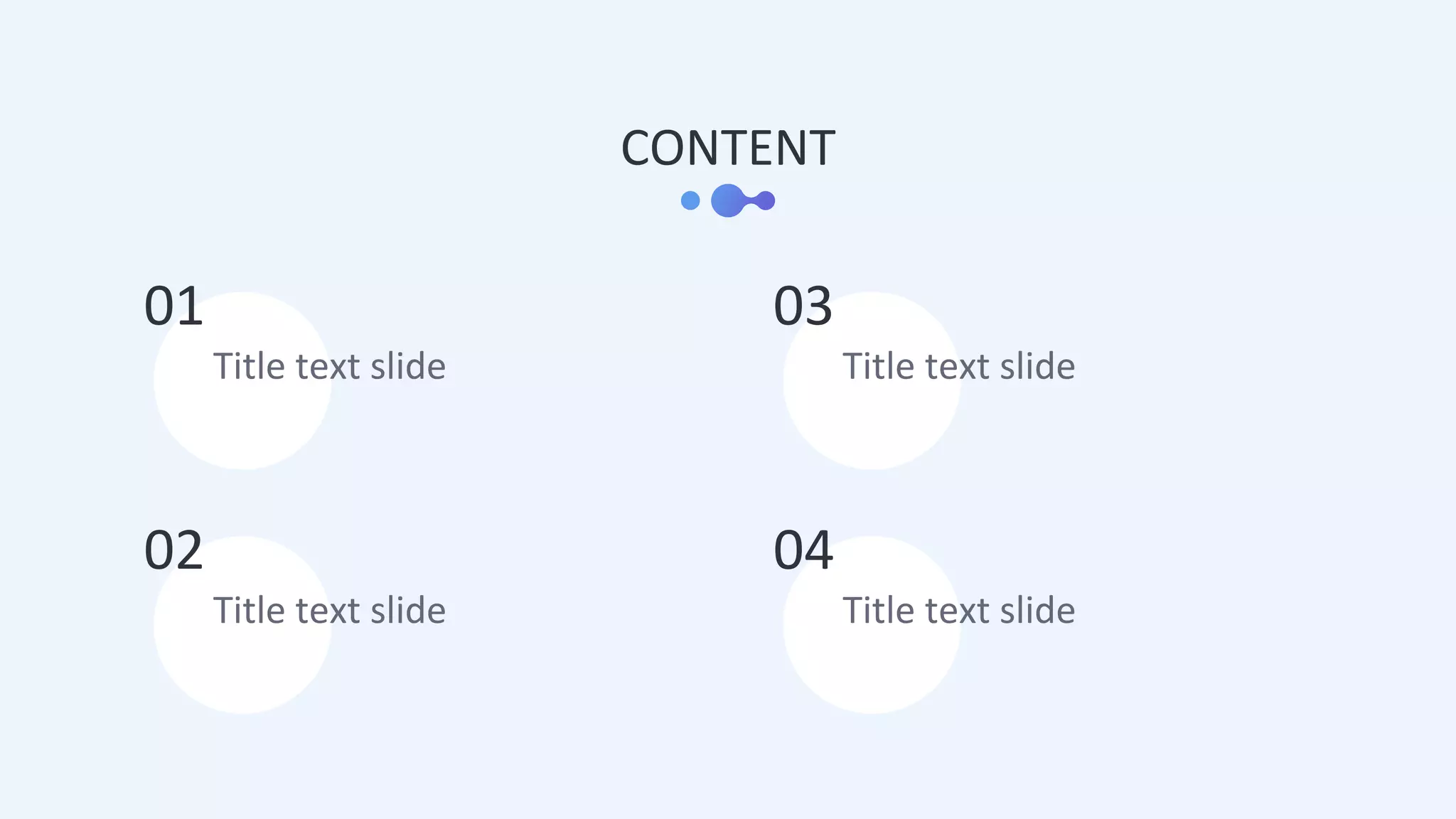Select the number 02

coord(173,550)
